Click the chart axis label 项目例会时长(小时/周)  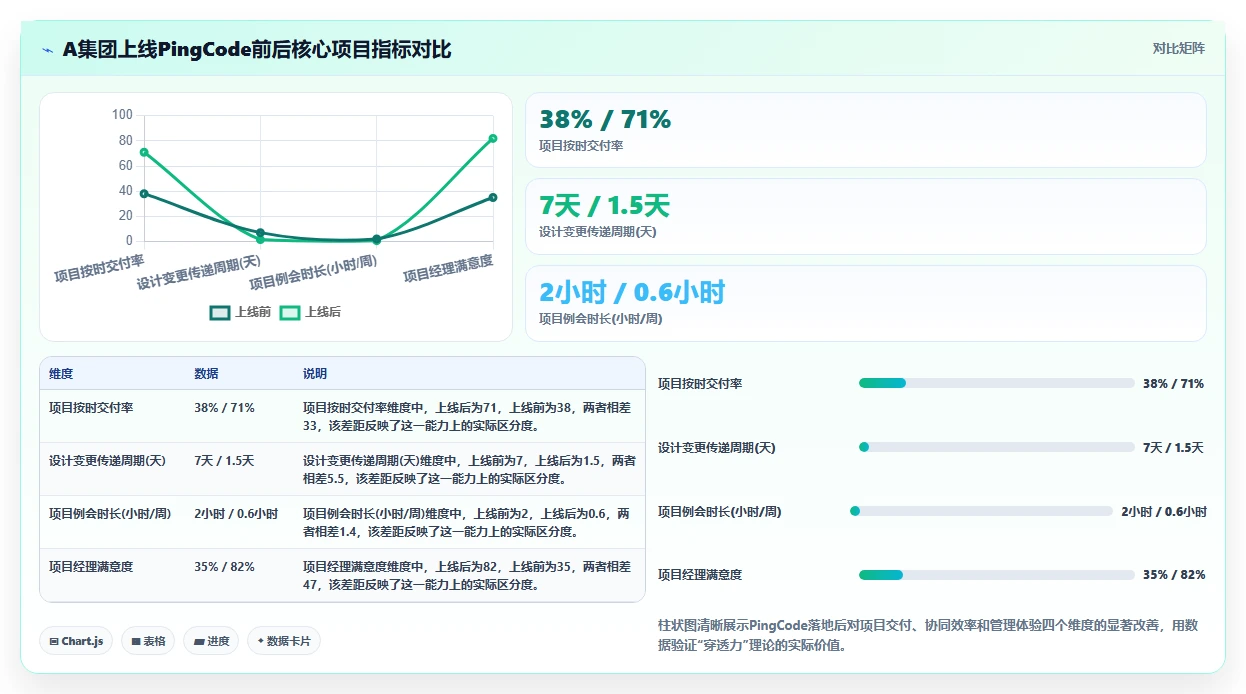pos(313,272)
